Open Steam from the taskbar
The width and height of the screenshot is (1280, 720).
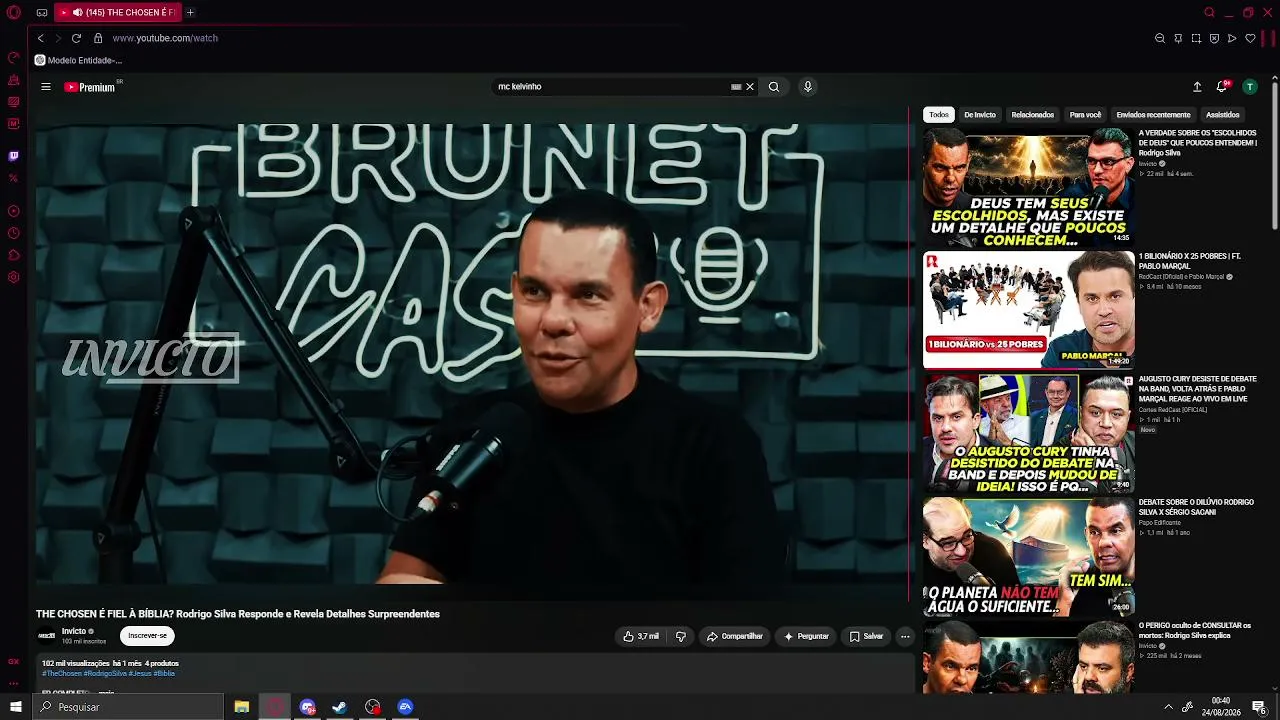pyautogui.click(x=340, y=707)
